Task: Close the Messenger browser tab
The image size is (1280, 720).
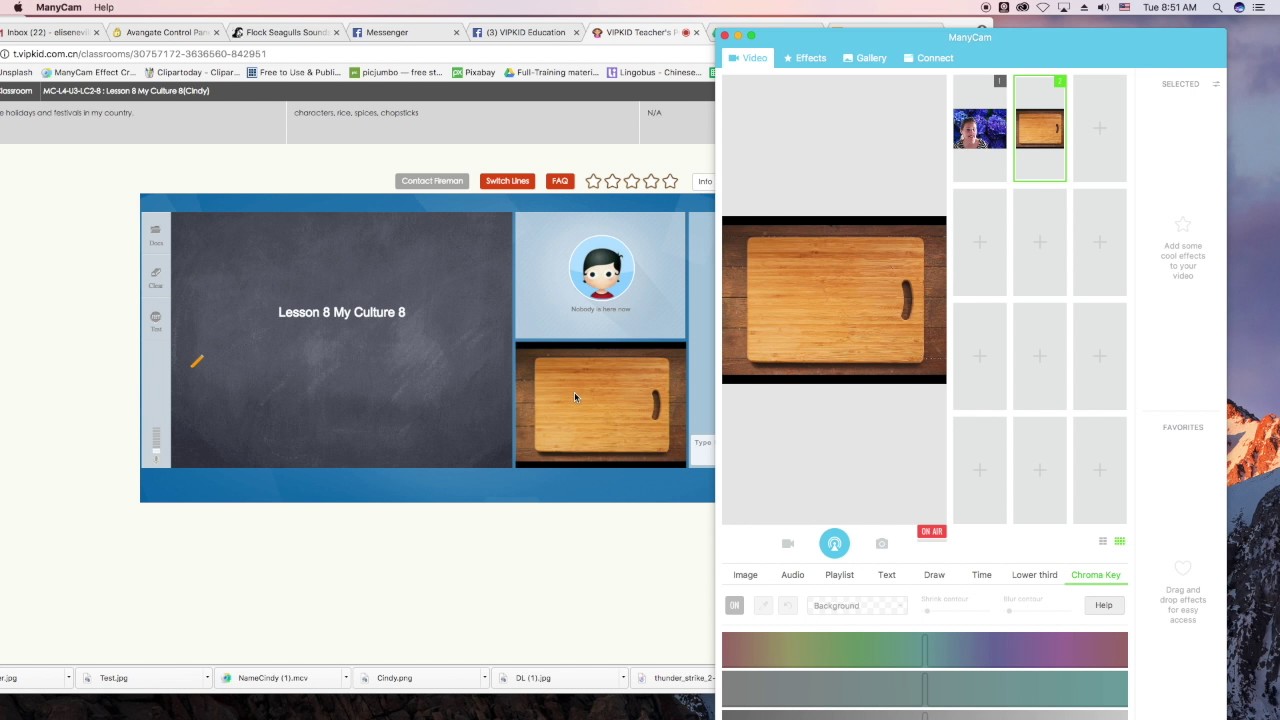Action: (x=457, y=32)
